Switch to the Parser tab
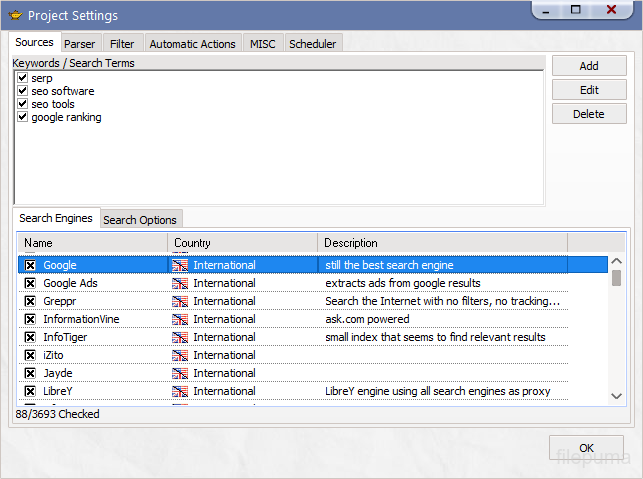Viewport: 643px width, 479px height. (x=79, y=44)
